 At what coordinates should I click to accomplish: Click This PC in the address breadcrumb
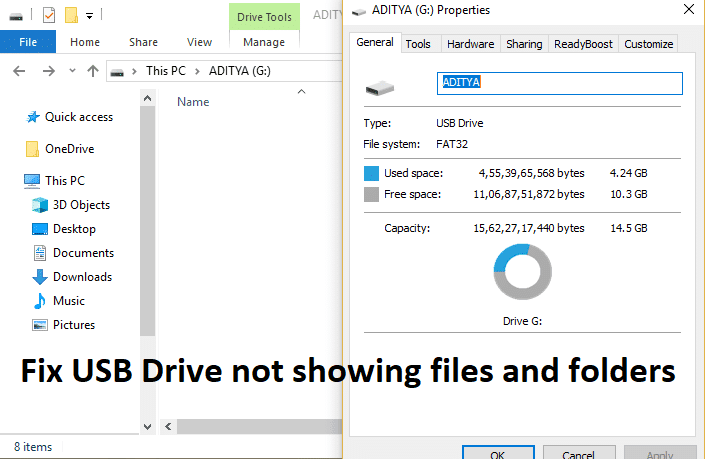coord(165,71)
